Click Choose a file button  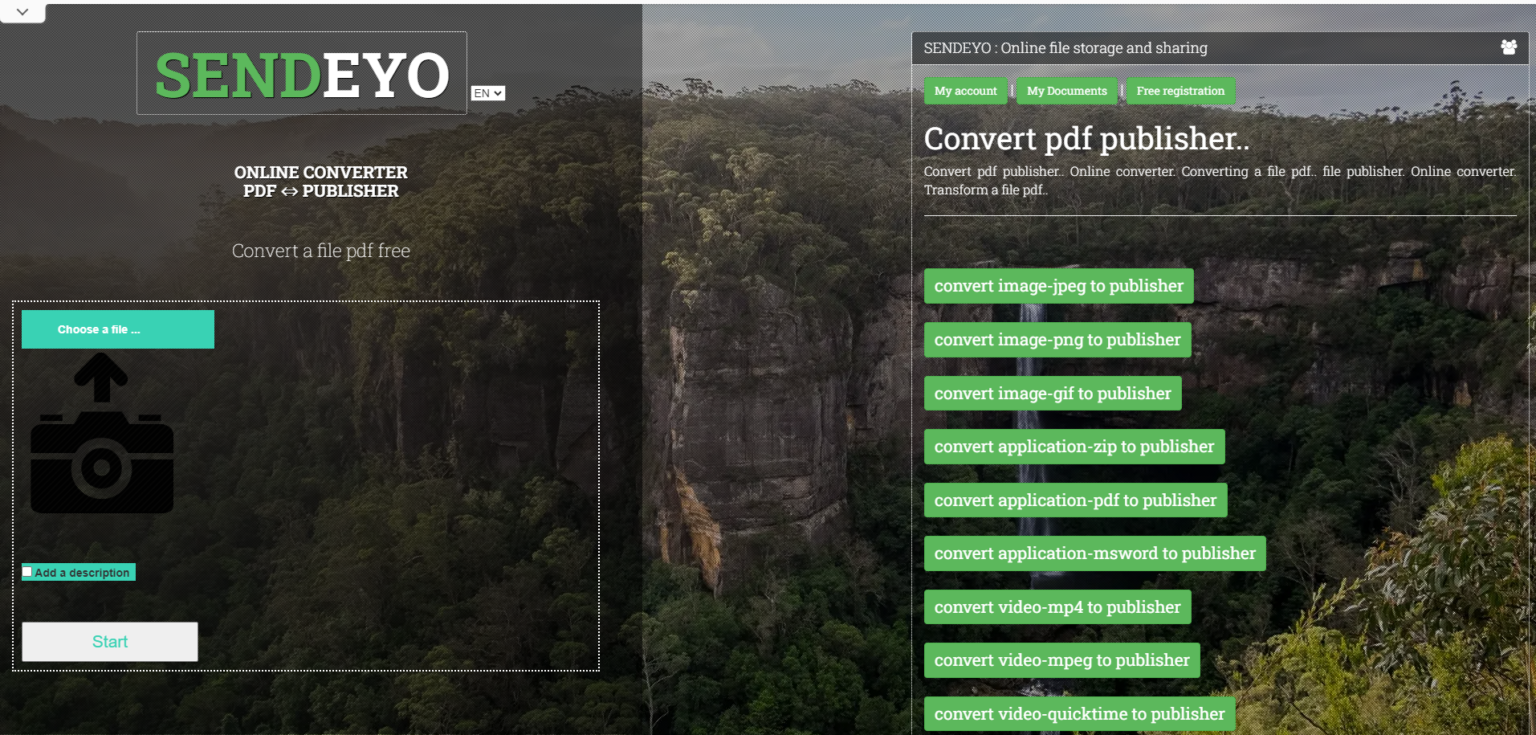[117, 329]
